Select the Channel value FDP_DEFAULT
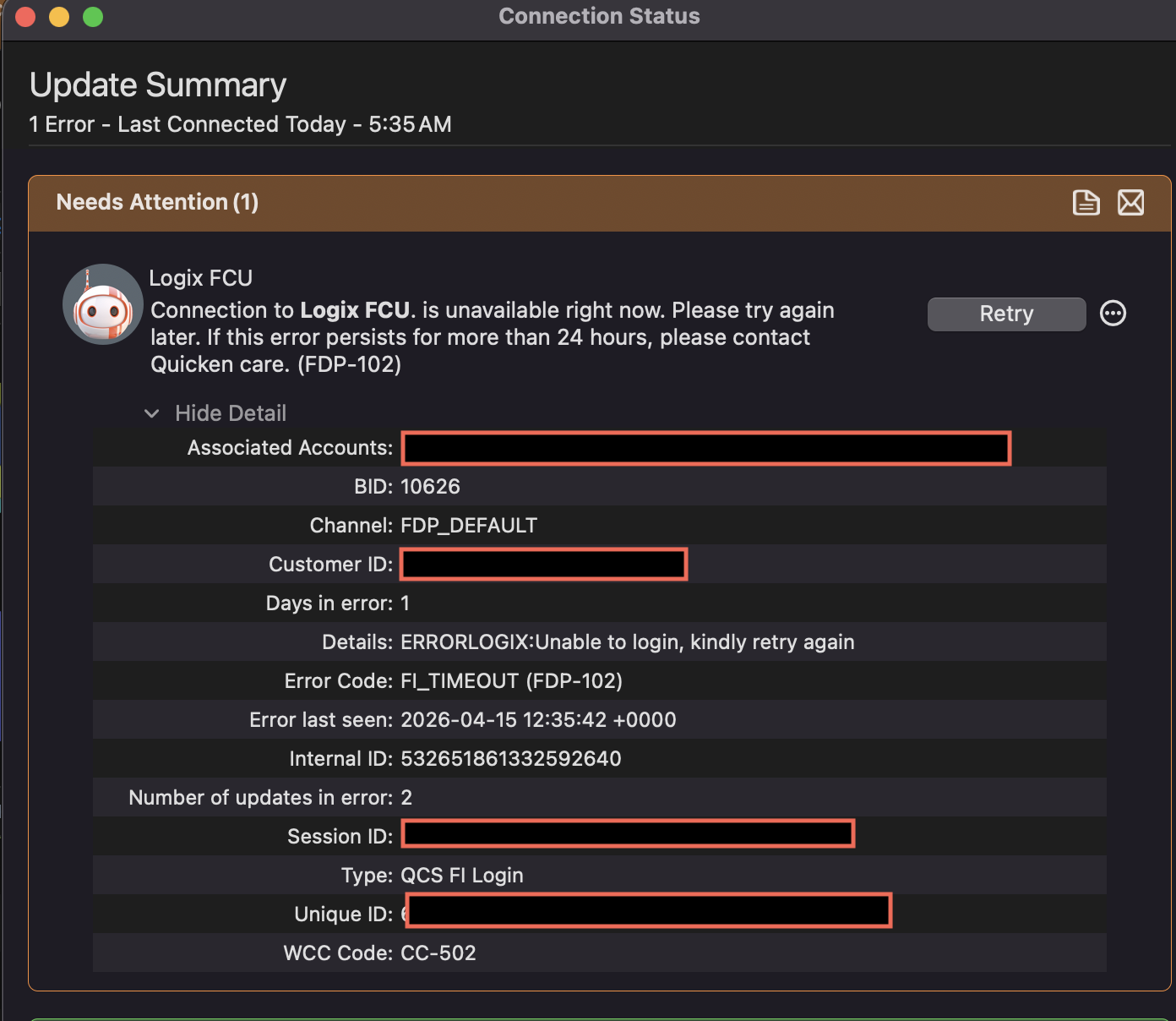The width and height of the screenshot is (1176, 1021). 469,526
